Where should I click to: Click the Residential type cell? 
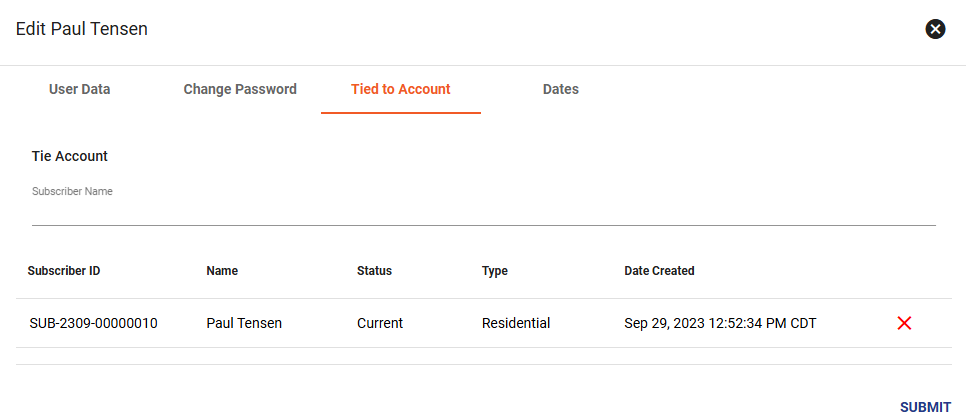click(x=516, y=323)
